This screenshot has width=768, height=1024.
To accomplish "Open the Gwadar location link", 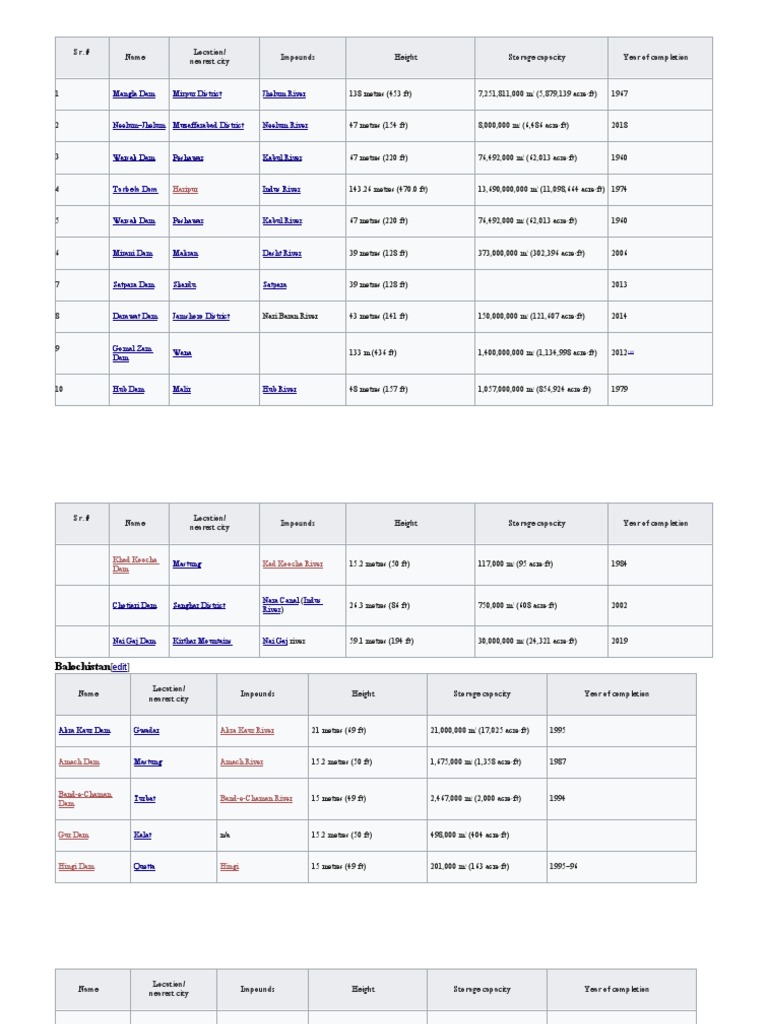I will [x=146, y=731].
